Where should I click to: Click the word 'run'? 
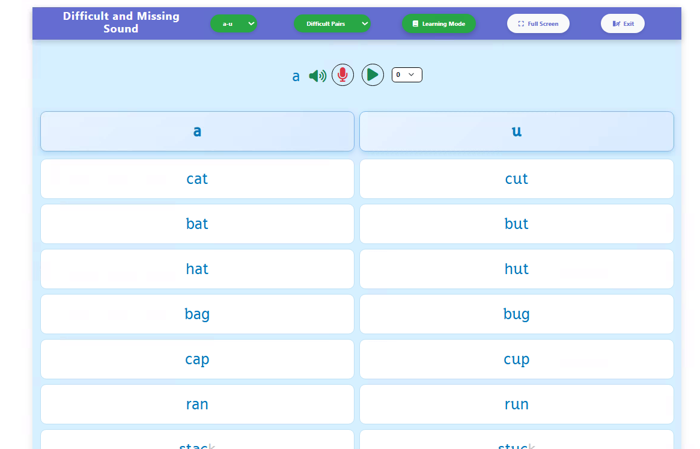517,404
